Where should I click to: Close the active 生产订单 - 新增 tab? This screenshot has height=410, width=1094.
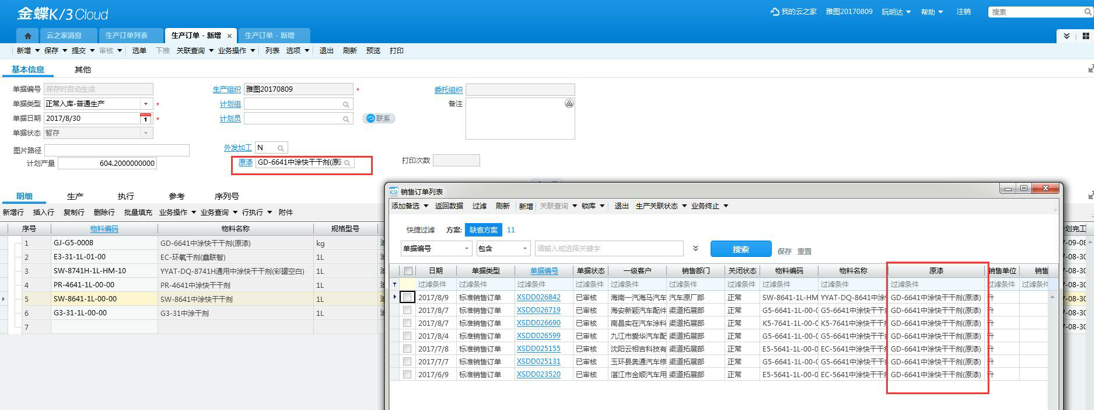pos(229,36)
